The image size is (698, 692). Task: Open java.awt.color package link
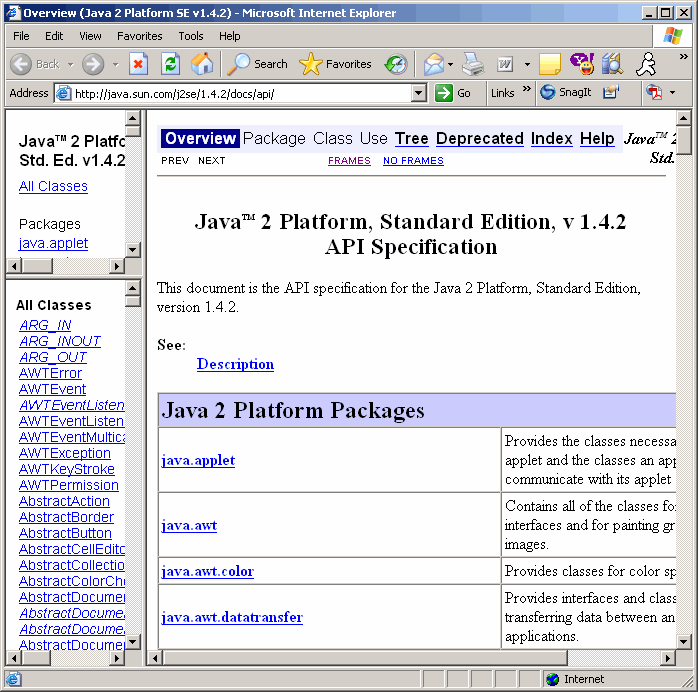(207, 571)
